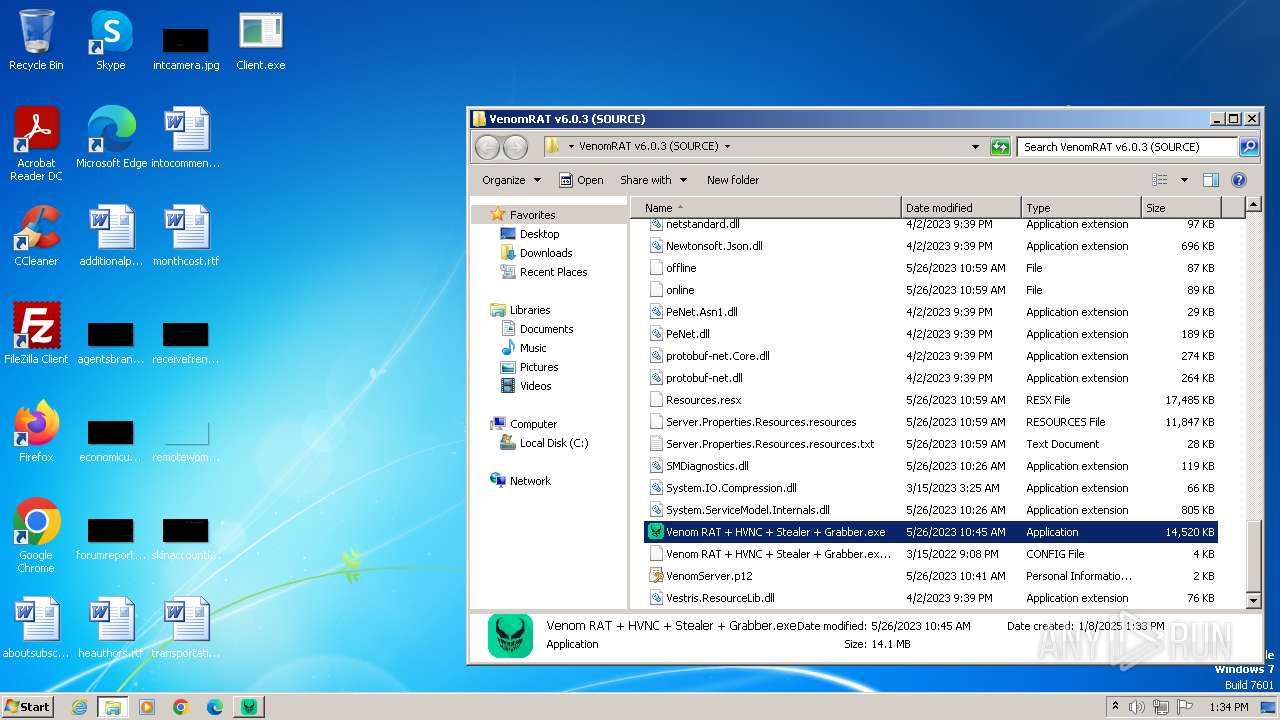Open the Recycle Bin desktop icon
The image size is (1280, 720).
[36, 40]
